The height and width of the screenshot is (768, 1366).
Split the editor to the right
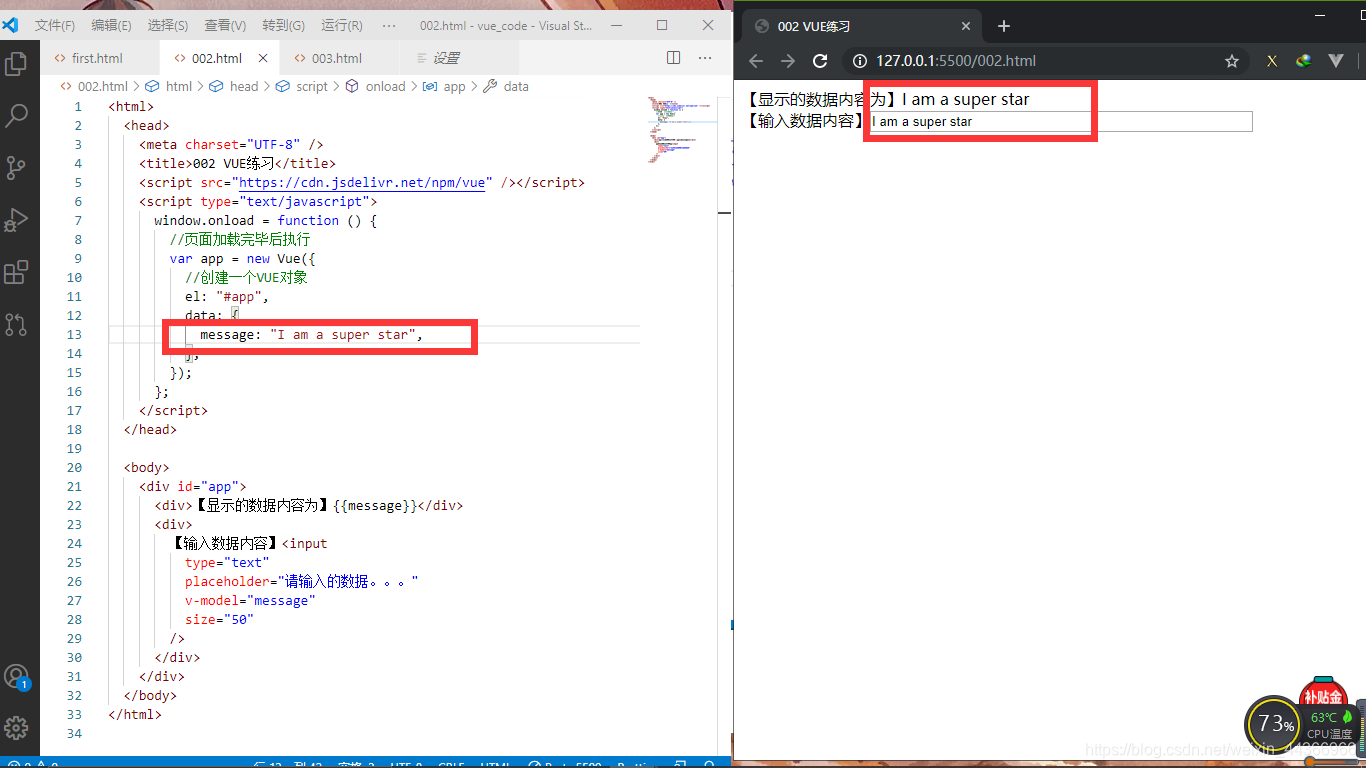673,58
